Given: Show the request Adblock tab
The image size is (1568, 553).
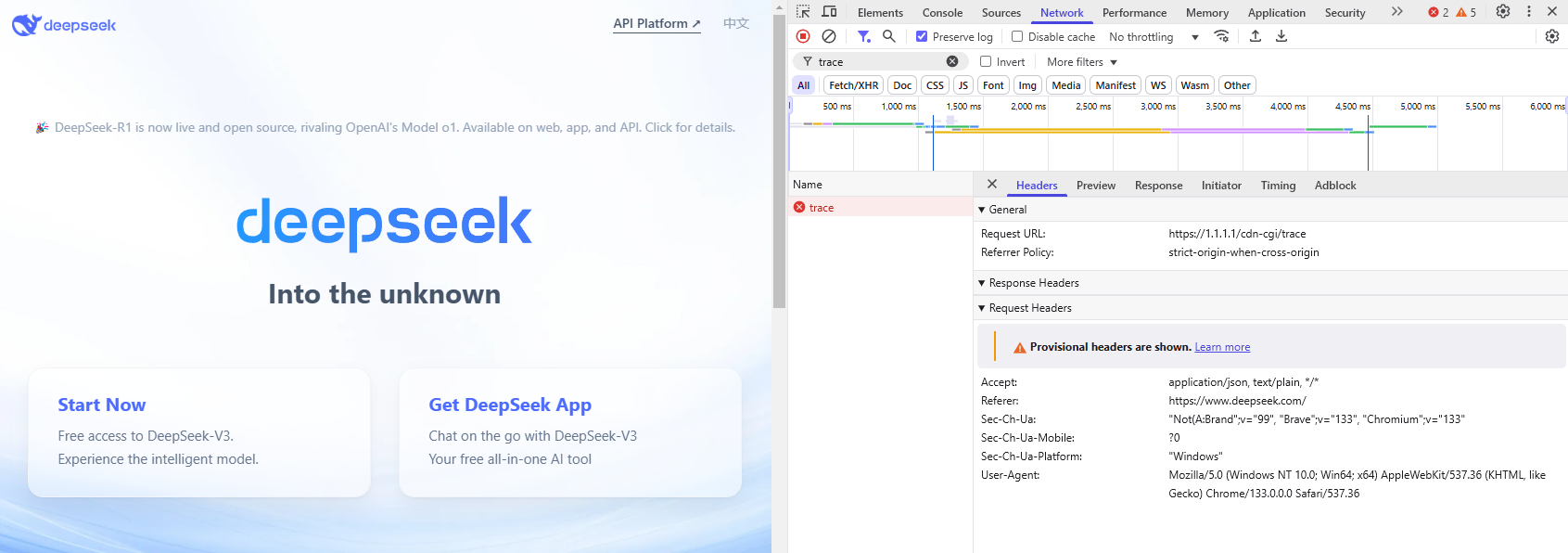Looking at the screenshot, I should click(x=1335, y=186).
